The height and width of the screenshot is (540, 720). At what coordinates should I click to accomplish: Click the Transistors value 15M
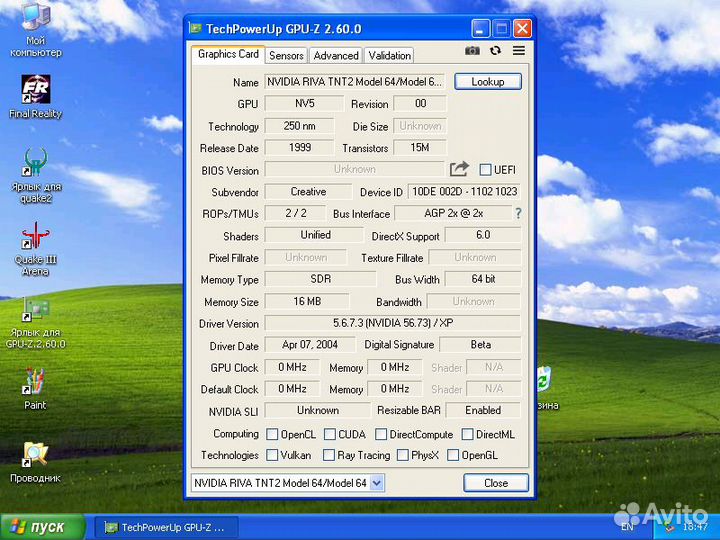pos(420,147)
